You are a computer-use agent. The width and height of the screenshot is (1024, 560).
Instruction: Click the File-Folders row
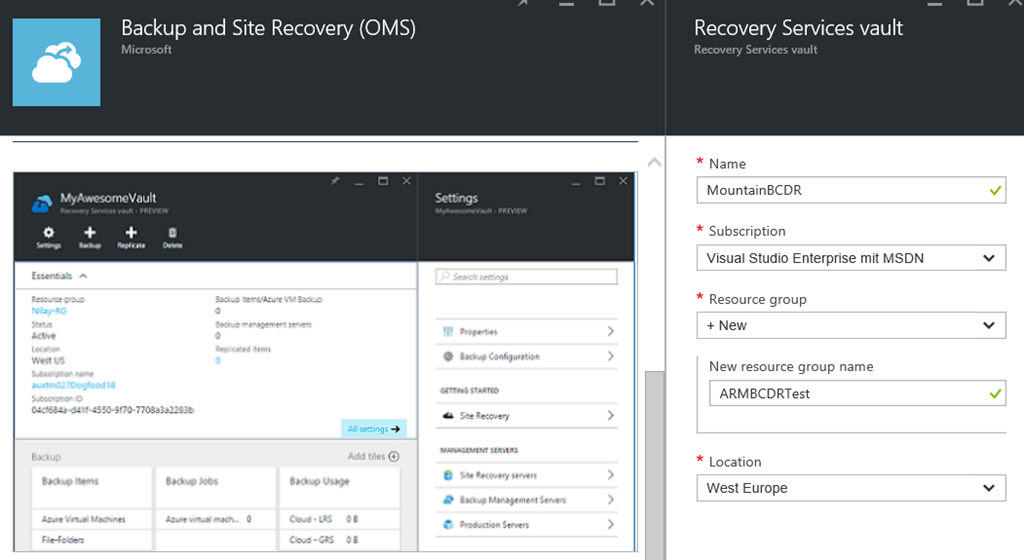[91, 540]
